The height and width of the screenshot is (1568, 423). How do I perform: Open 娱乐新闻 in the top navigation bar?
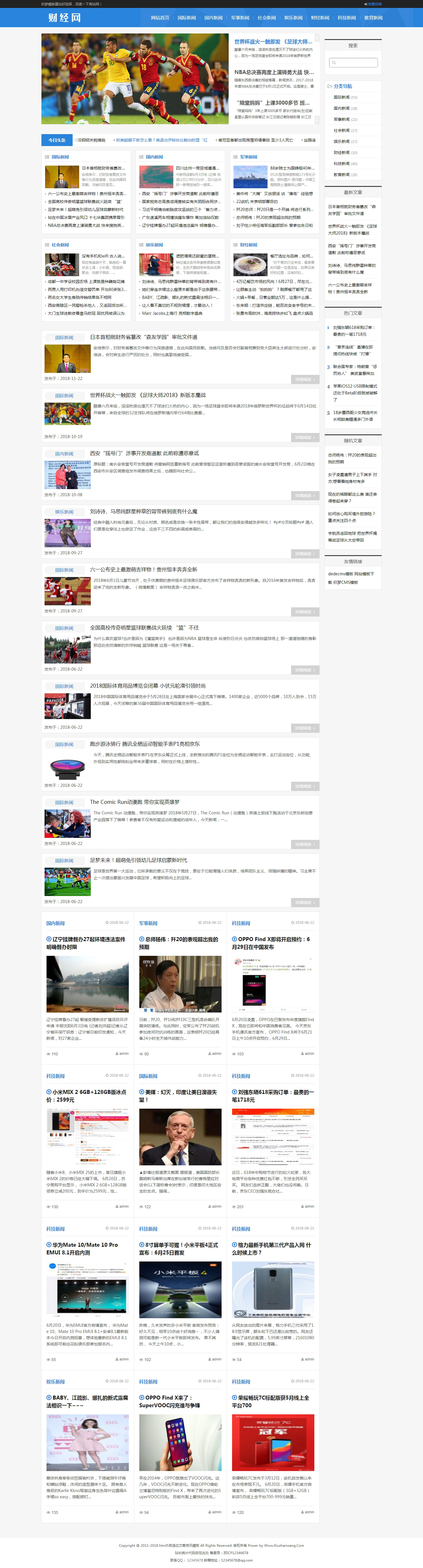293,18
